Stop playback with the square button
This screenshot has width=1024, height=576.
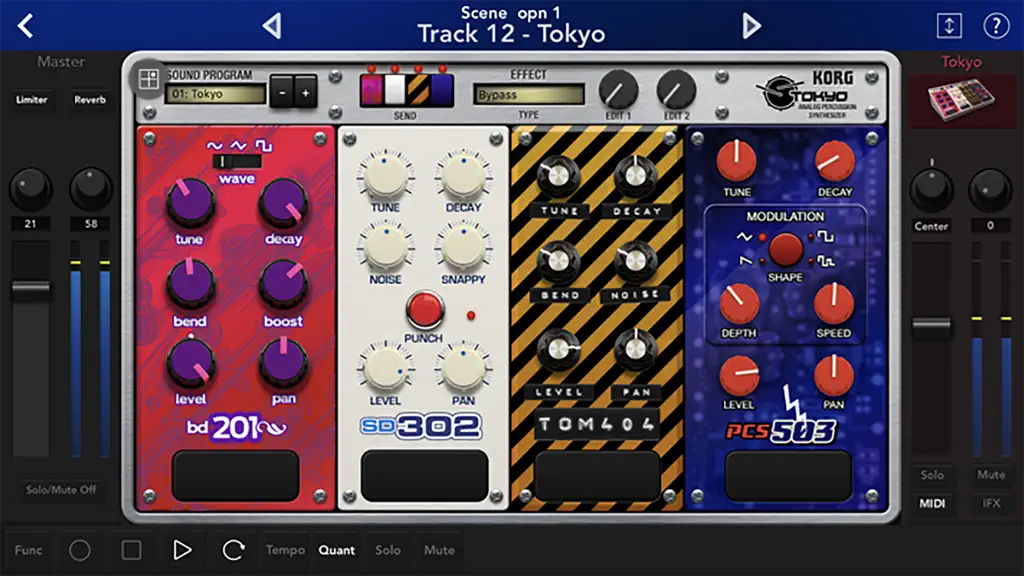pos(131,550)
